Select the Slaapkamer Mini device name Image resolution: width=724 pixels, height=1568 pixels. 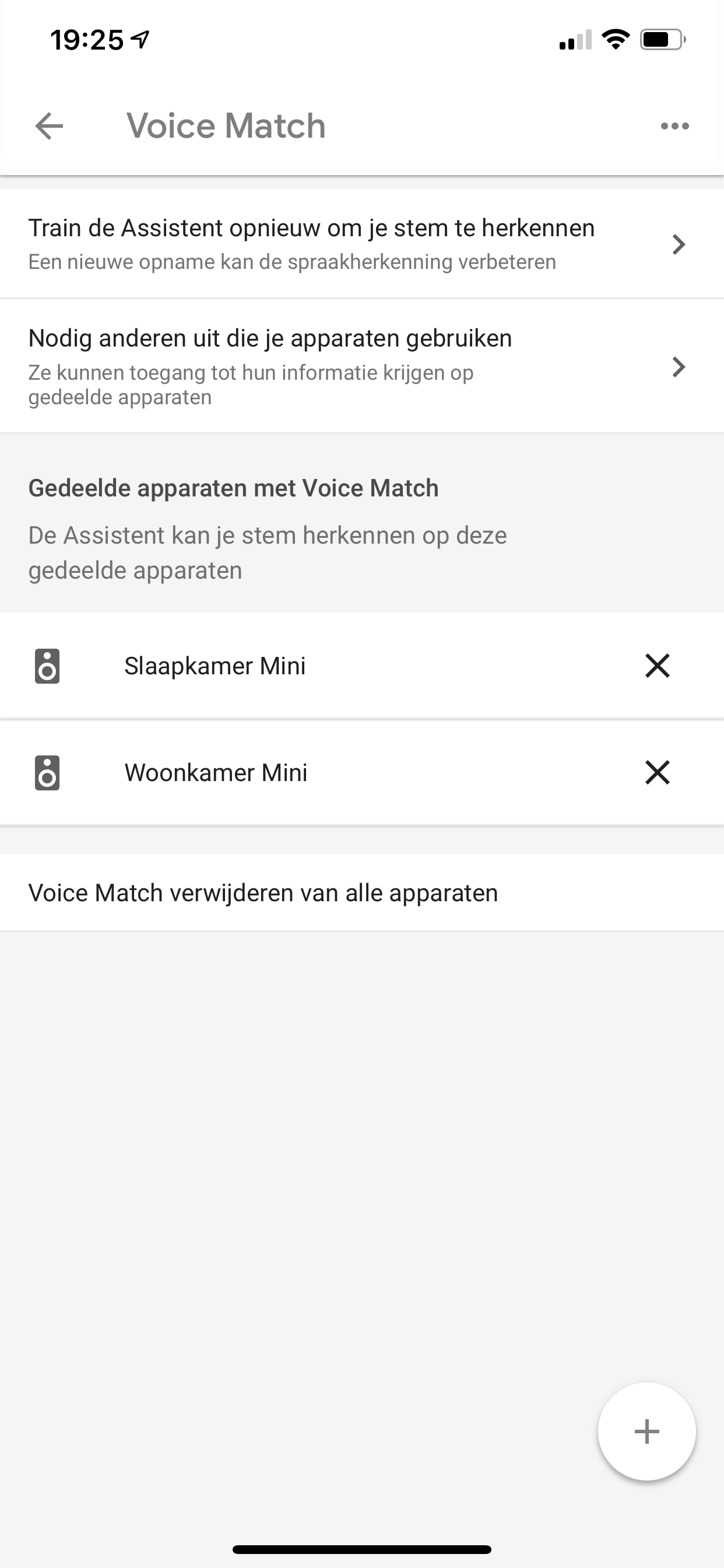tap(215, 666)
